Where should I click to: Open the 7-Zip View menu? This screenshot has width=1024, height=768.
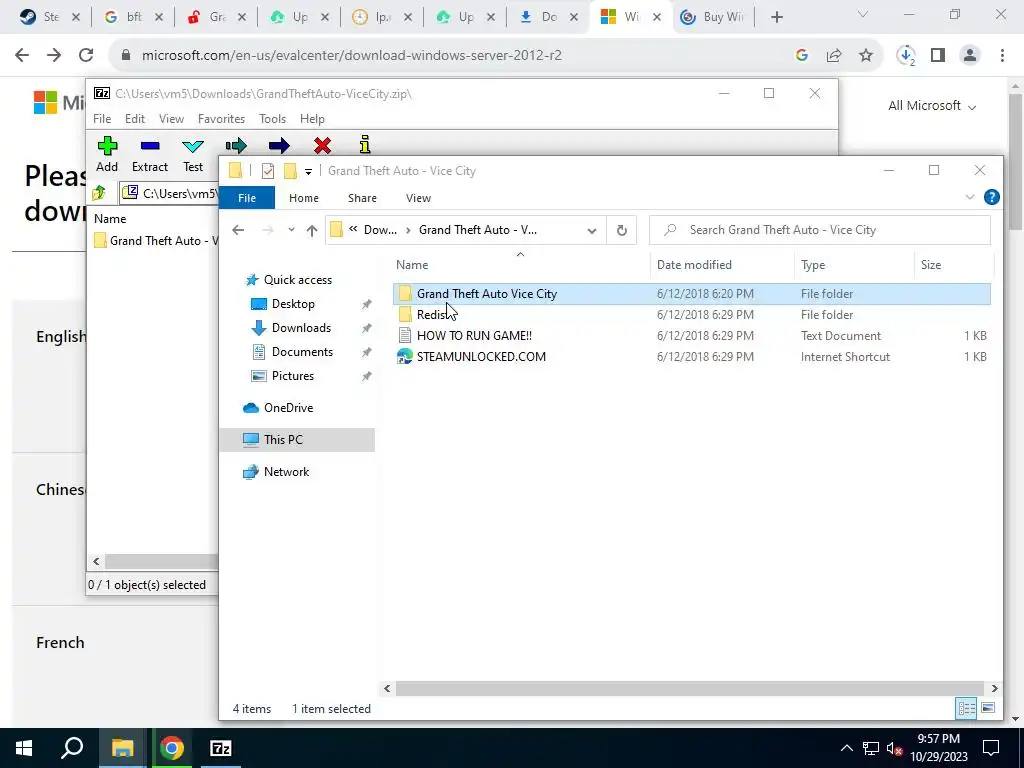[171, 119]
